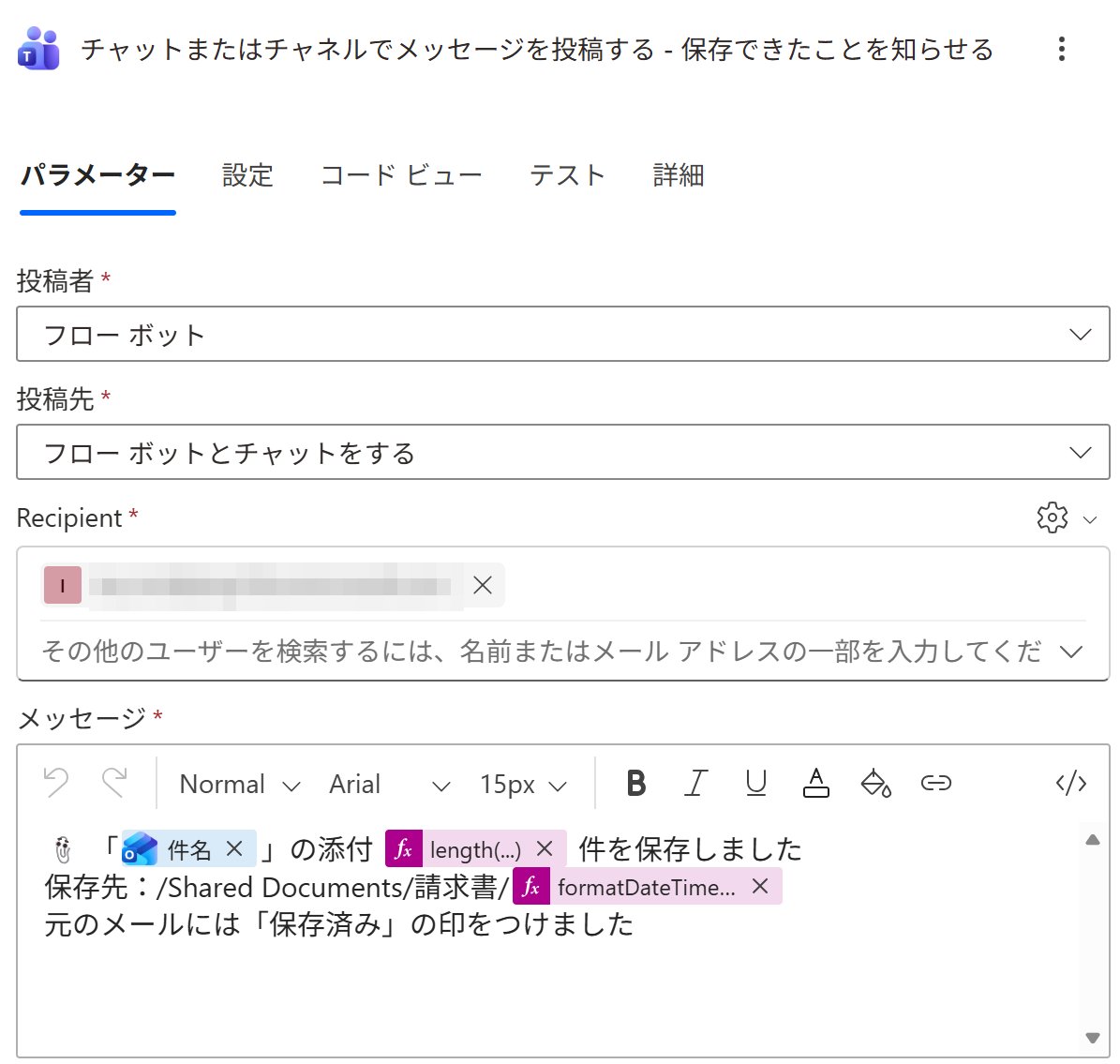Open the font color picker
Image resolution: width=1120 pixels, height=1064 pixels.
815,783
